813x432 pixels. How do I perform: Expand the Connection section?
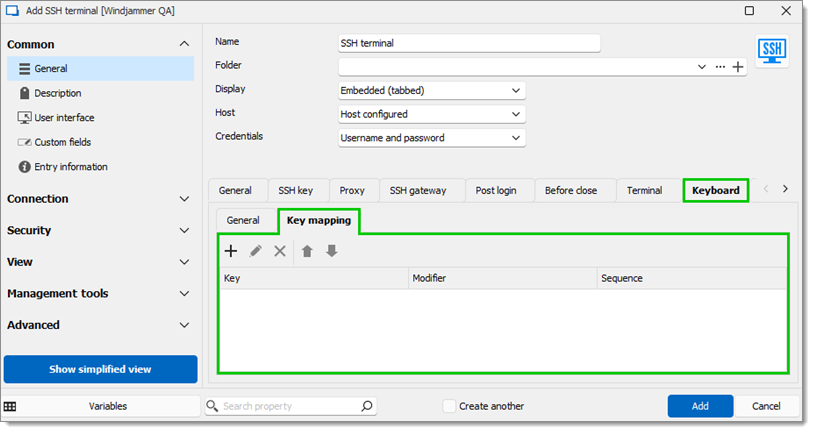99,199
